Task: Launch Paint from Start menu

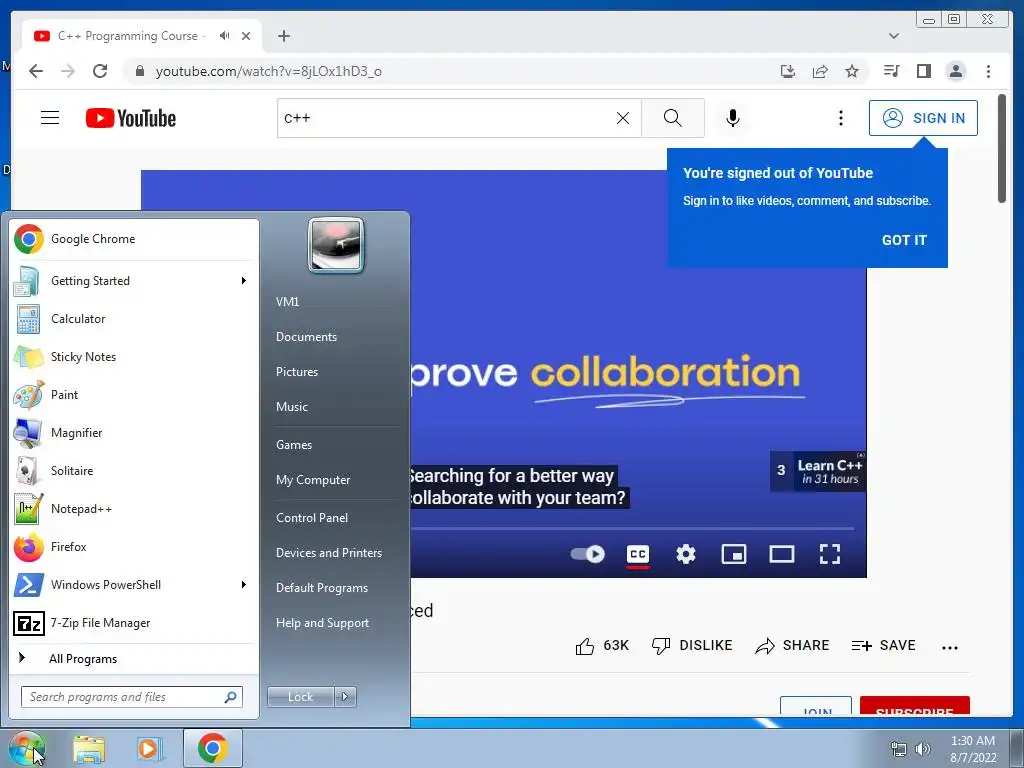Action: pyautogui.click(x=133, y=394)
